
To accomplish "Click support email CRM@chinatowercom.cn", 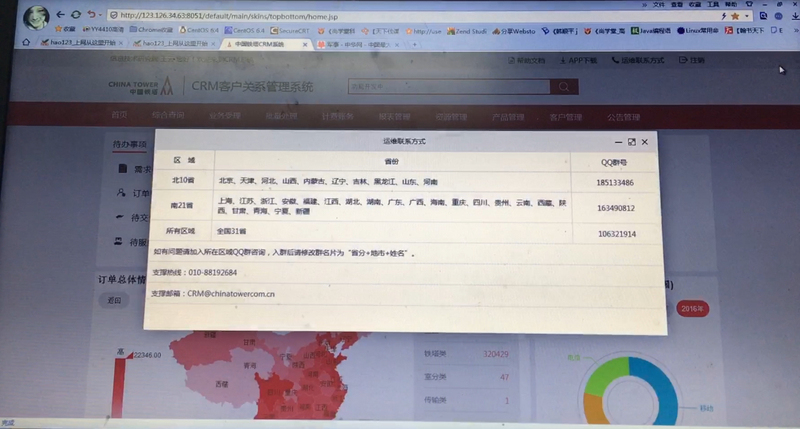I will pyautogui.click(x=231, y=294).
